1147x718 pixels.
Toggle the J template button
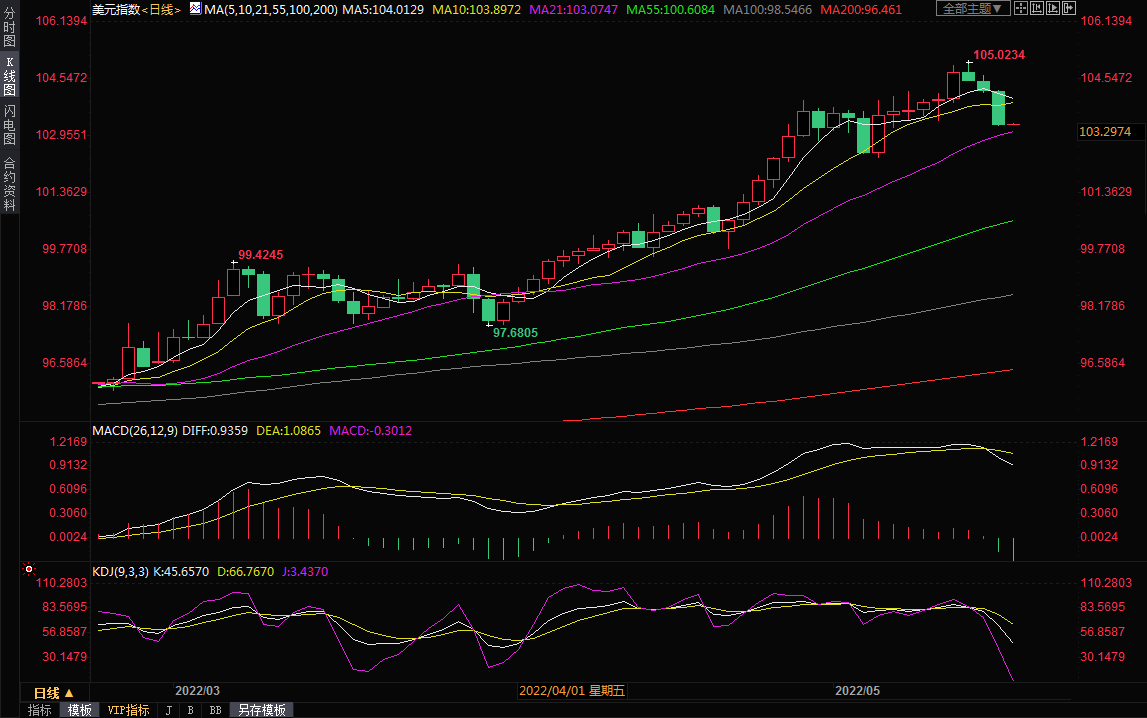(168, 710)
